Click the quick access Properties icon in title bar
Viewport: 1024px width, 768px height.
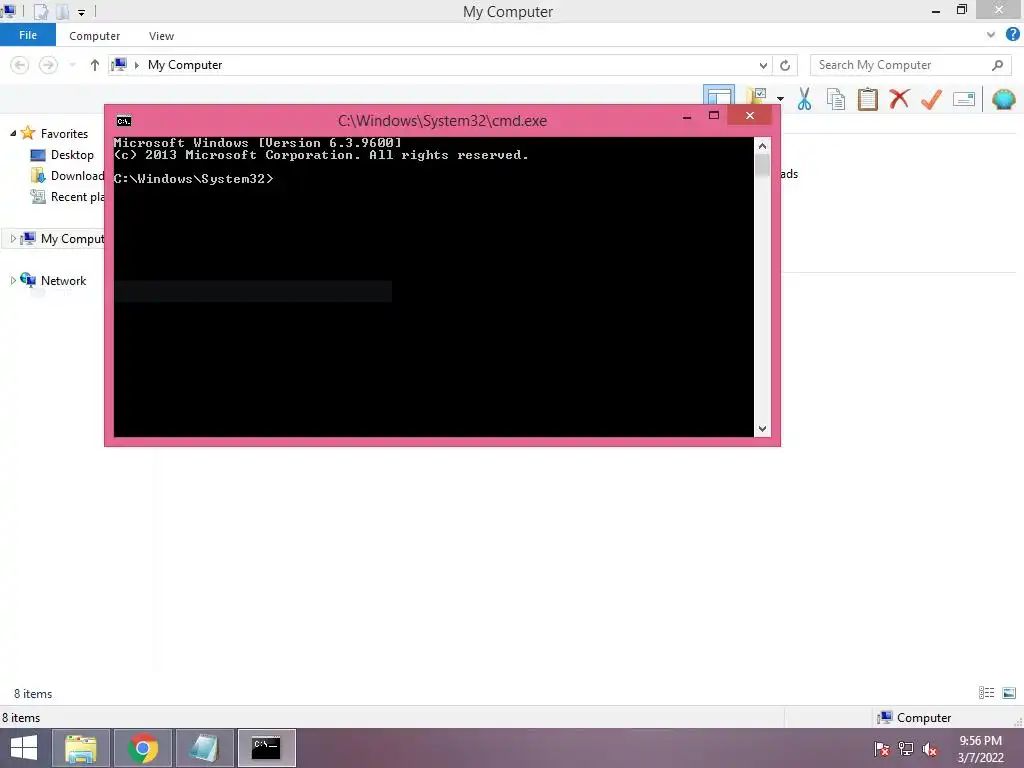point(41,11)
